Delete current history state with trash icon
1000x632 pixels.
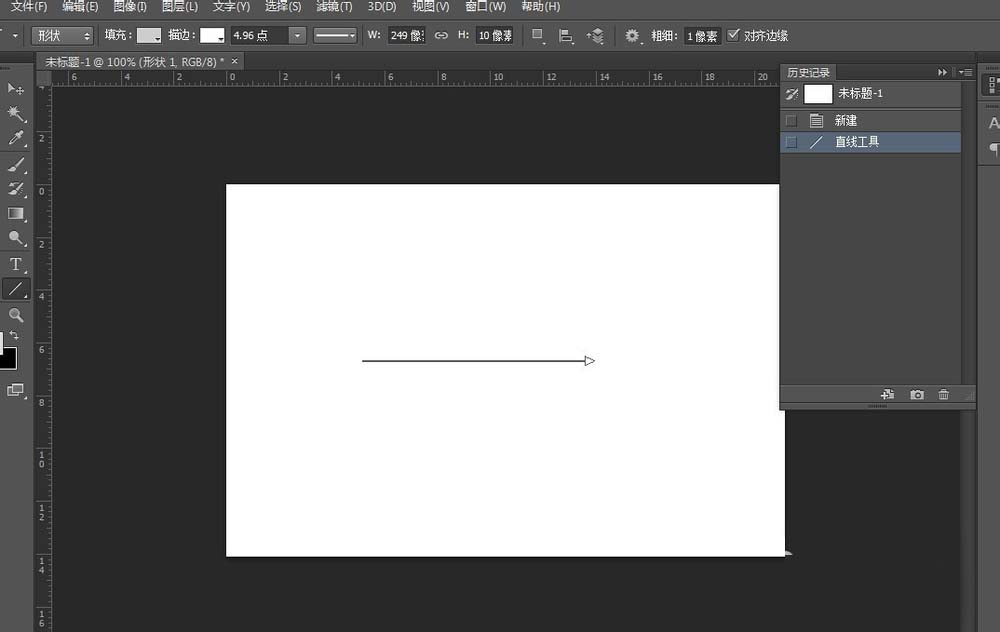click(x=944, y=394)
